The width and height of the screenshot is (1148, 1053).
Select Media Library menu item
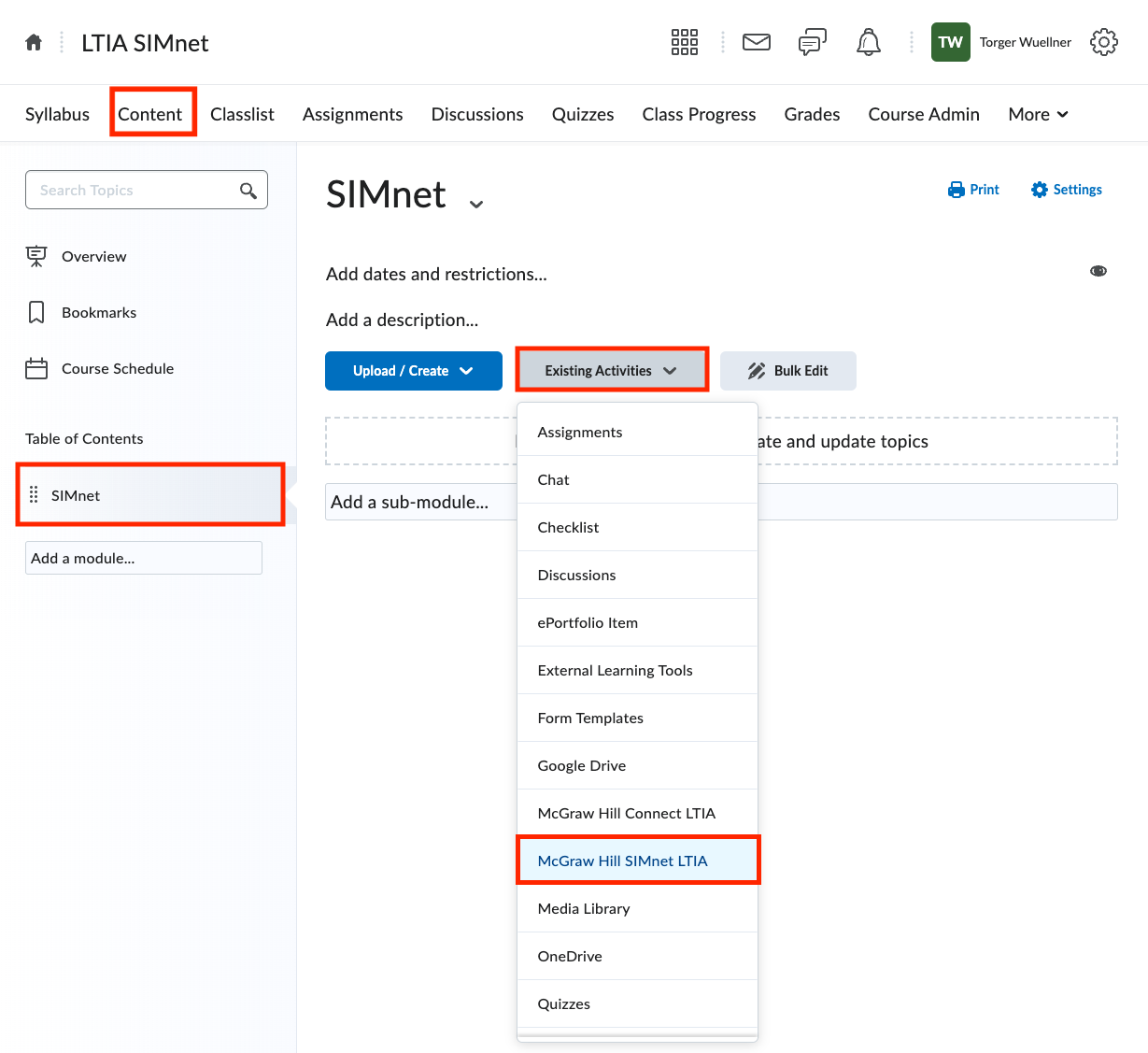click(x=637, y=908)
